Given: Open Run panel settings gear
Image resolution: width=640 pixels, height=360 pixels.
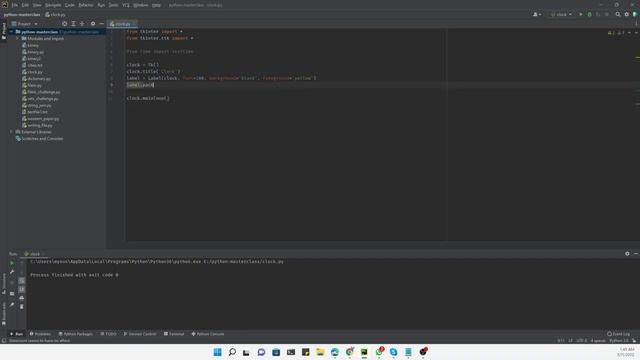Looking at the screenshot, I should [627, 253].
